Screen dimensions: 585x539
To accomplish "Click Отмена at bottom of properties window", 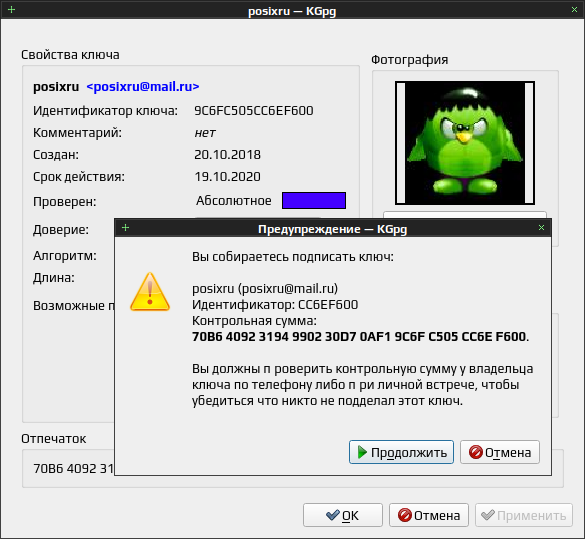I will pos(429,515).
